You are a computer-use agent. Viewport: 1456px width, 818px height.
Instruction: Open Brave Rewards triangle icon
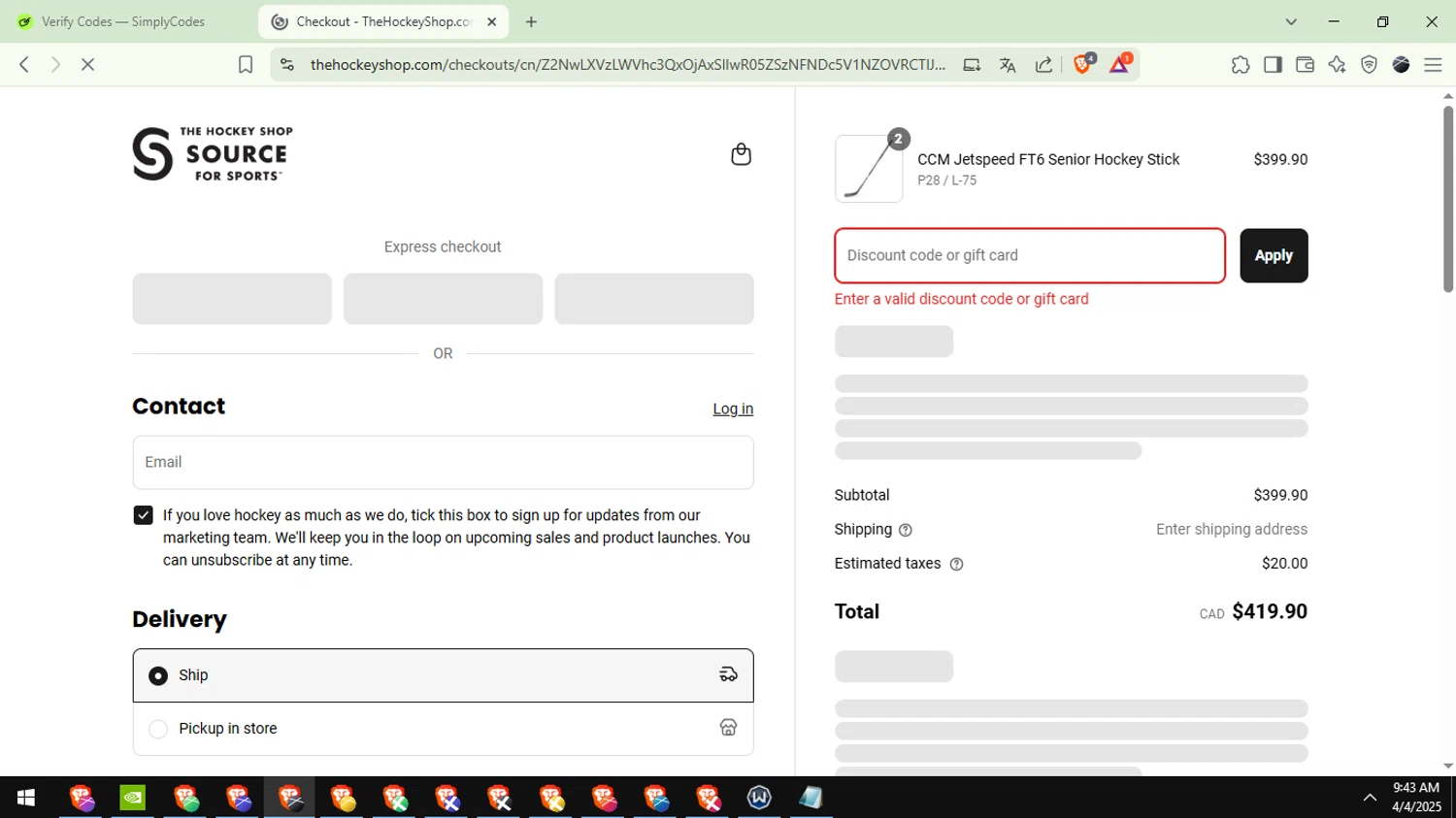coord(1119,64)
